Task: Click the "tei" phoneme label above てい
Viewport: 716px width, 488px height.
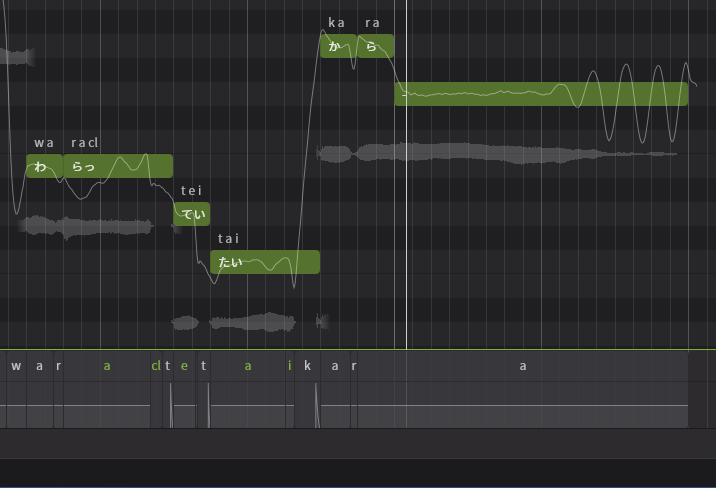Action: pos(191,190)
